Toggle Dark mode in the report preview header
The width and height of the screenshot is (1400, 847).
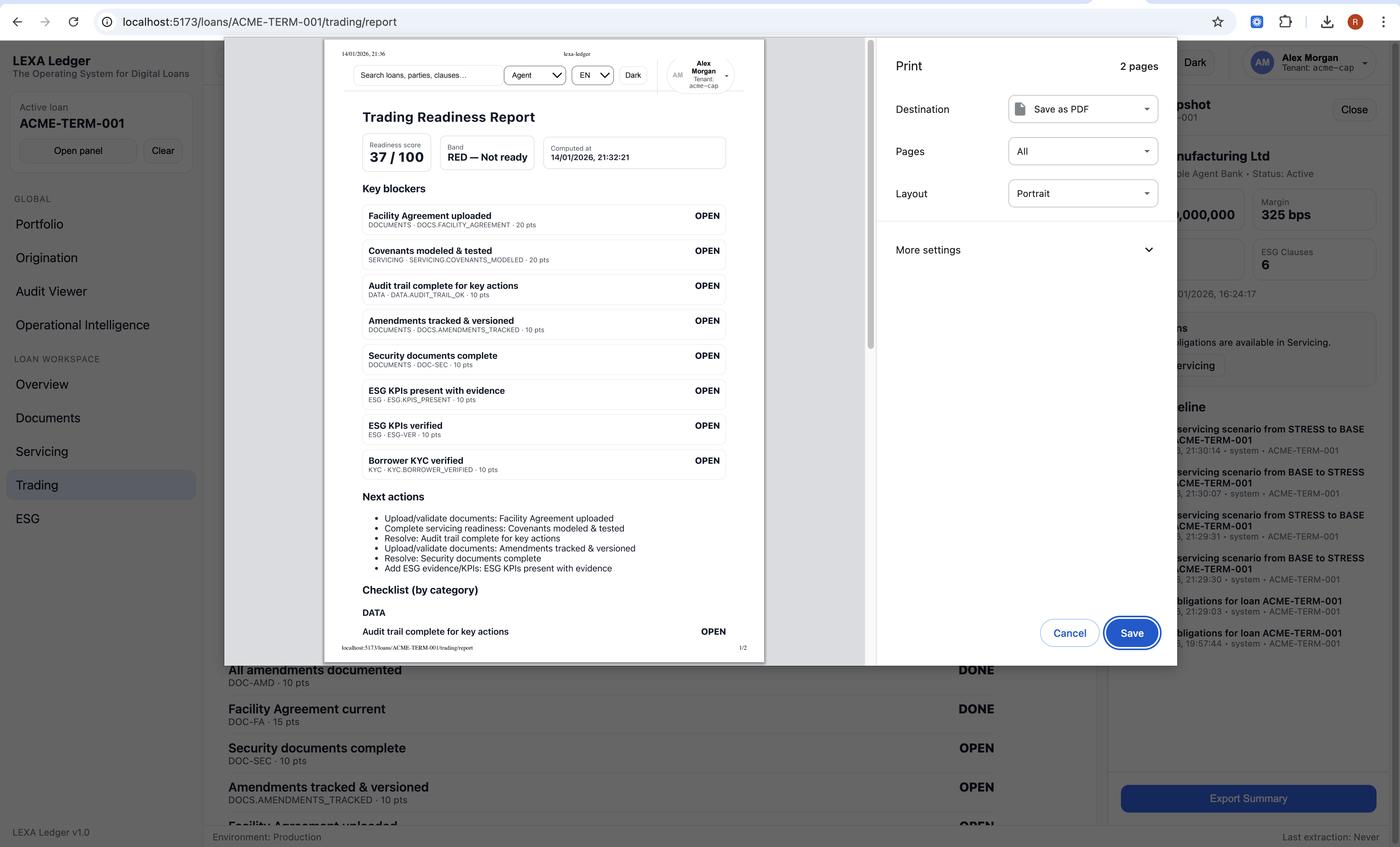[632, 75]
